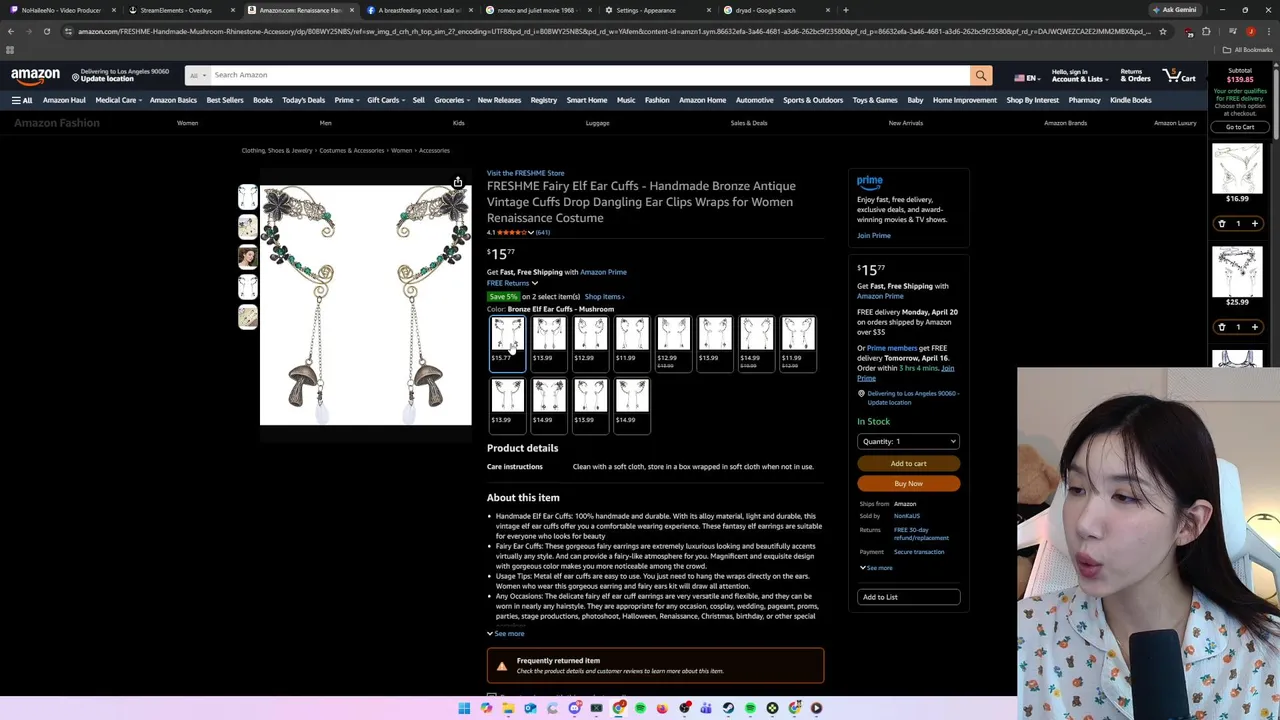Screen dimensions: 1280x720
Task: Click the Accessories breadcrumb link
Action: 434,150
